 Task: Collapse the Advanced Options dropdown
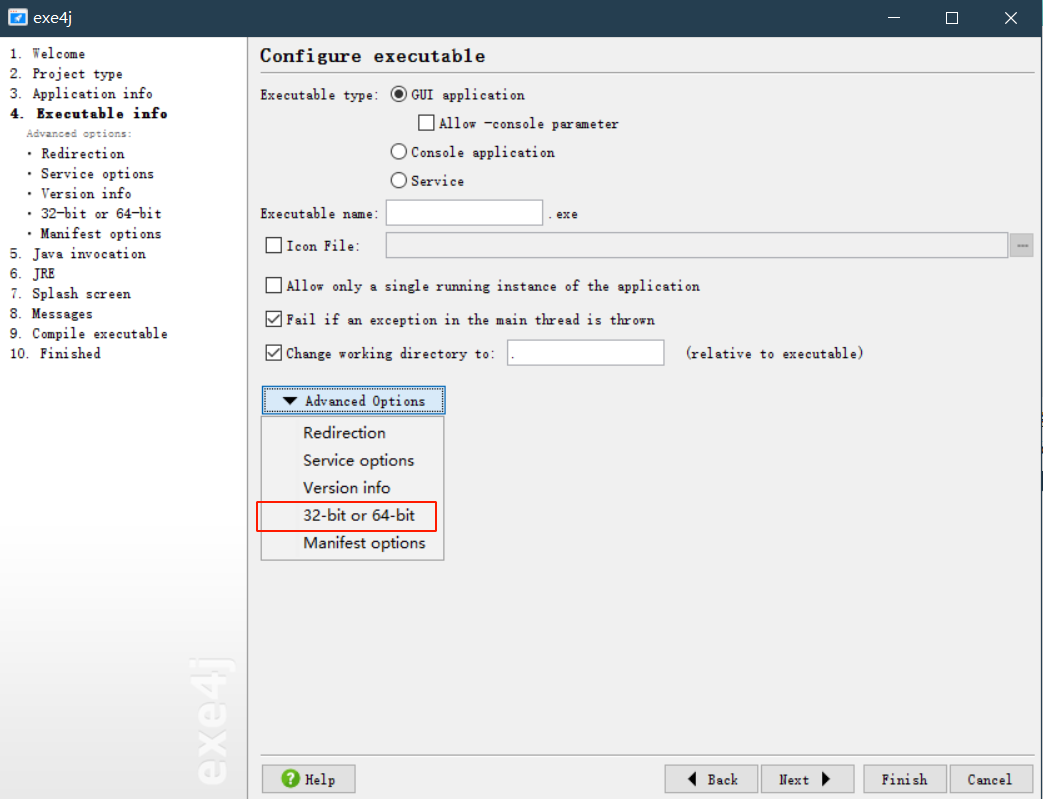tap(354, 401)
